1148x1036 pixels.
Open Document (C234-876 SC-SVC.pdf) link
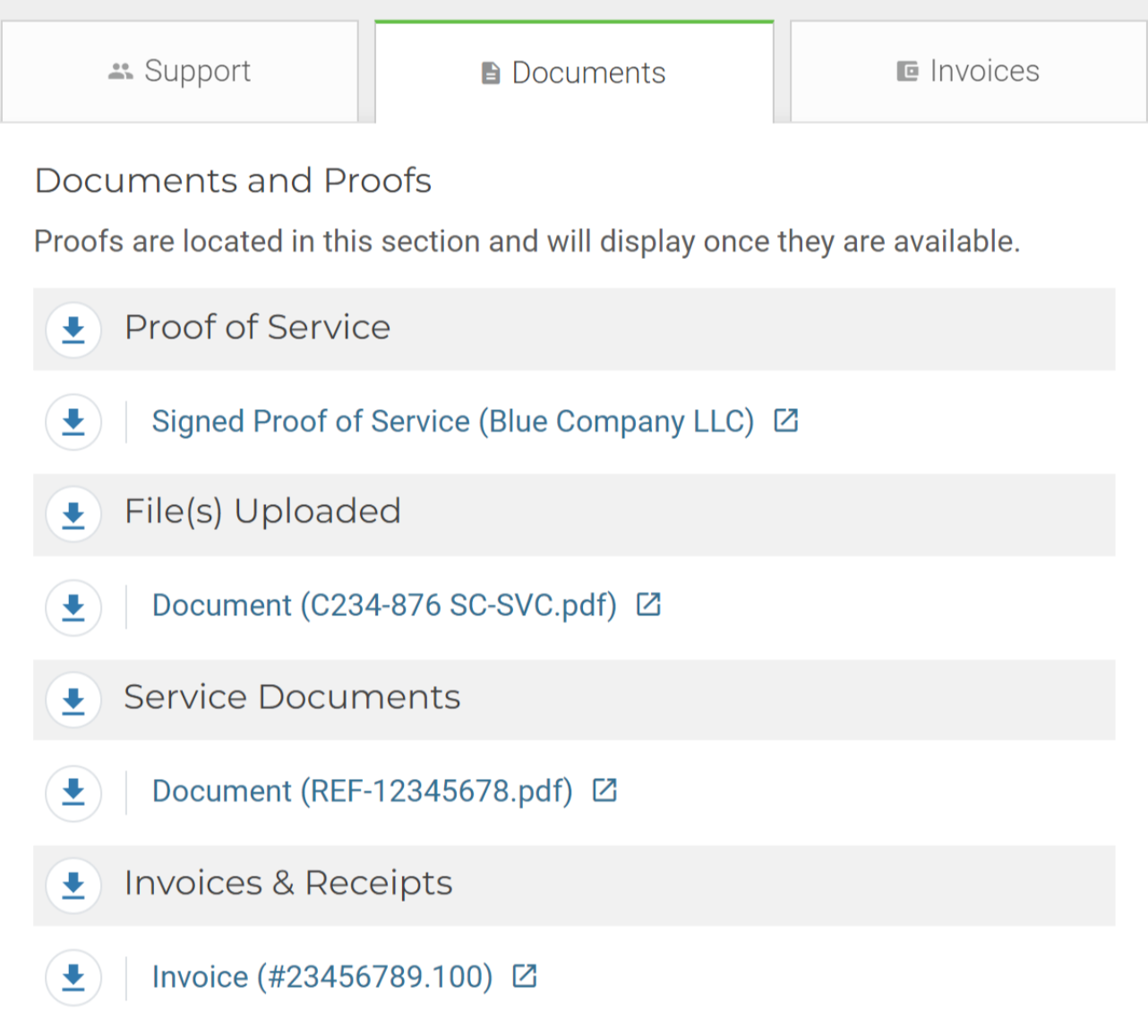(x=384, y=606)
